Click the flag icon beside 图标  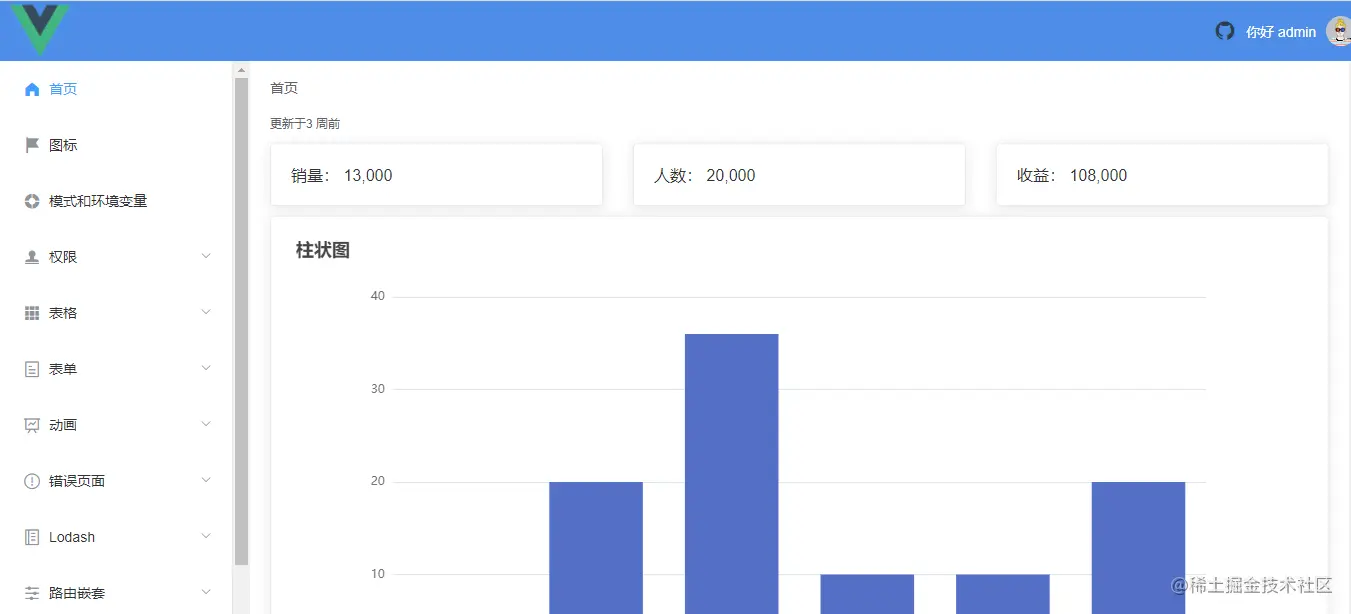pos(32,145)
